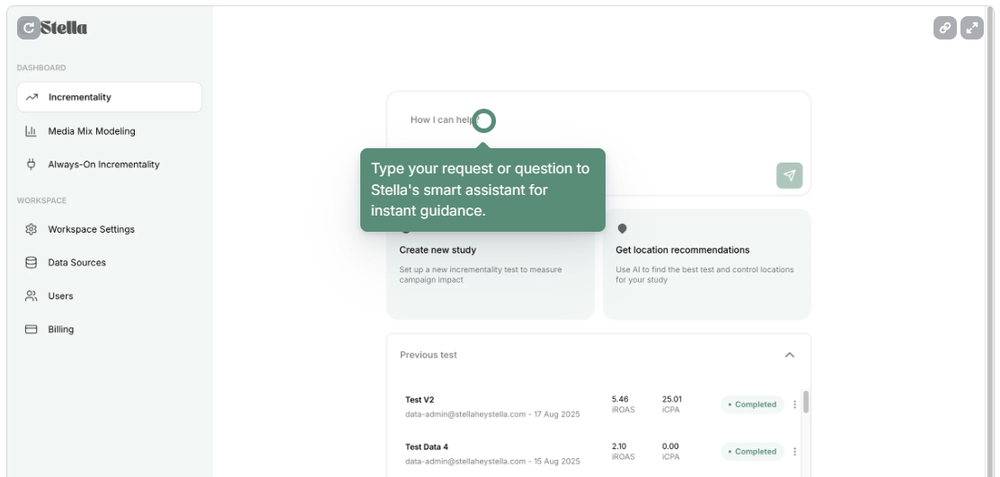Click the expand fullscreen icon
The height and width of the screenshot is (477, 1000).
click(972, 28)
